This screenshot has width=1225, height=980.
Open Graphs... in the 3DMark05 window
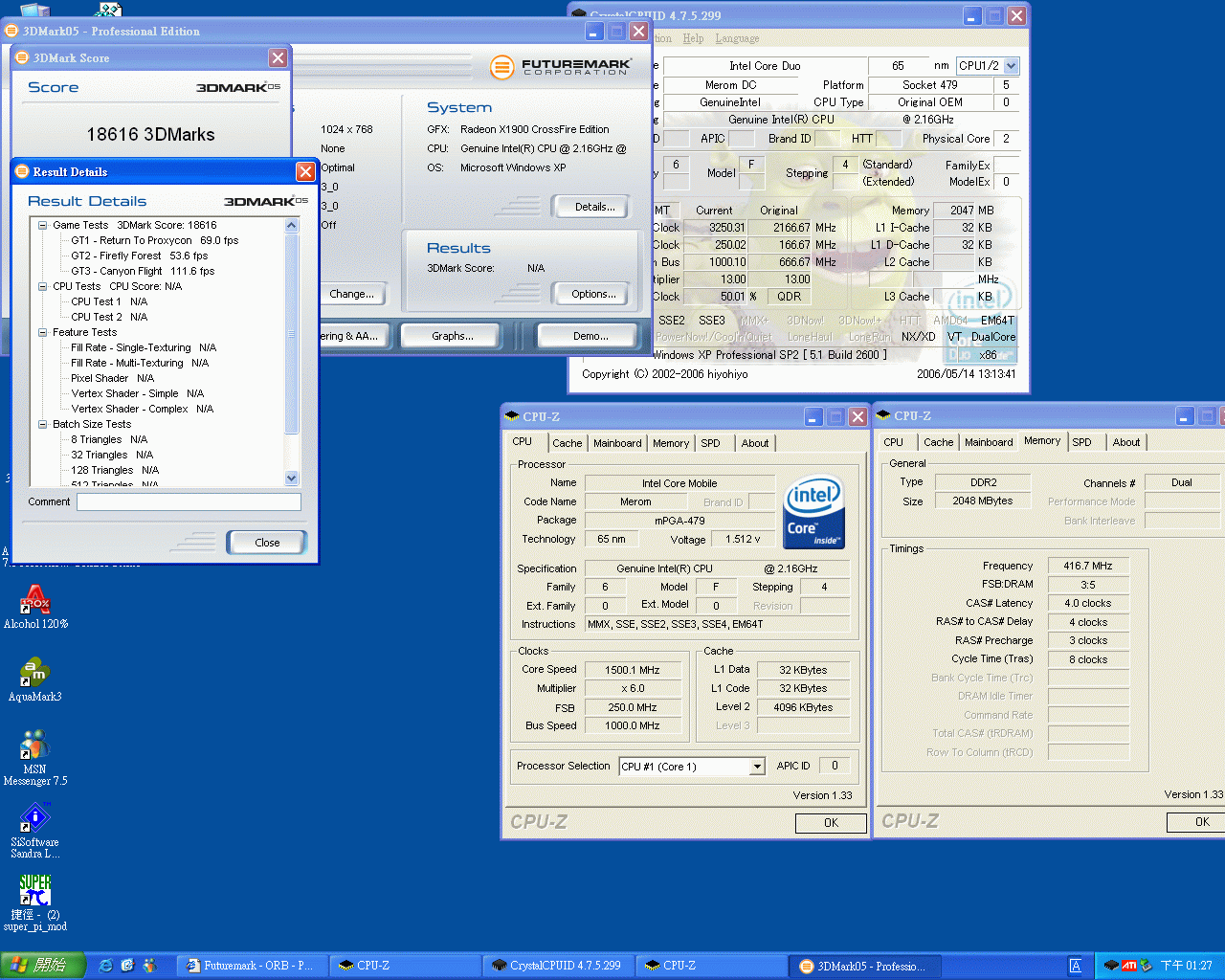pos(452,336)
